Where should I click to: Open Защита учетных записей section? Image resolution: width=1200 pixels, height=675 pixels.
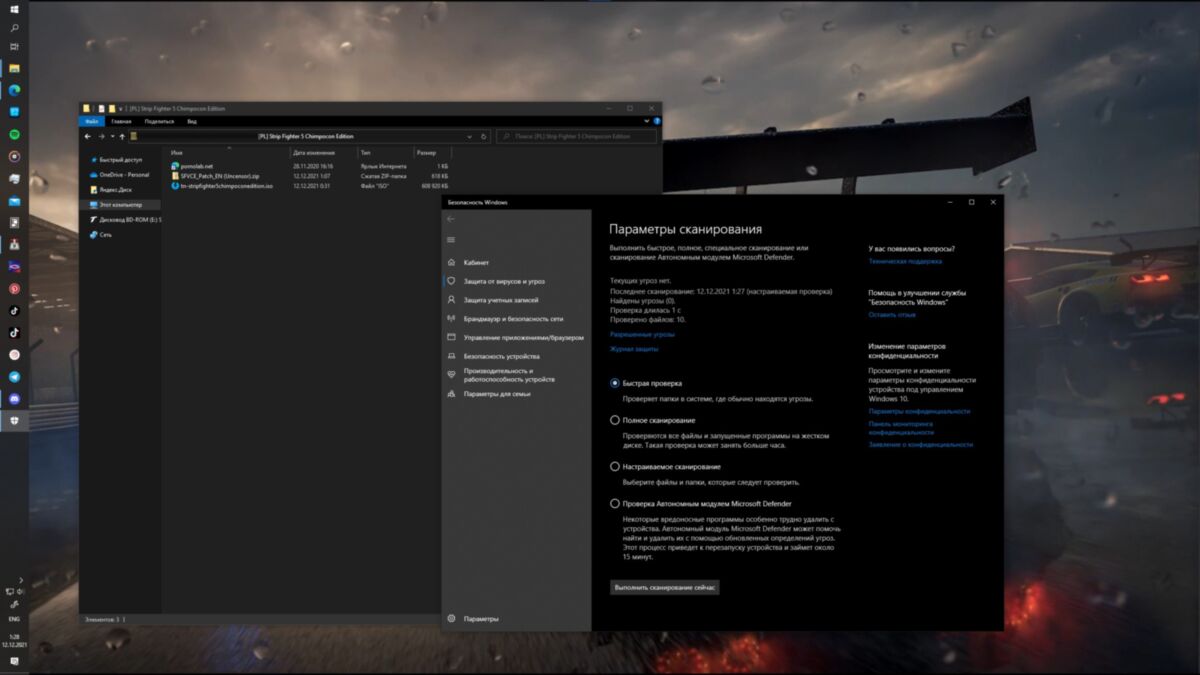(x=500, y=300)
